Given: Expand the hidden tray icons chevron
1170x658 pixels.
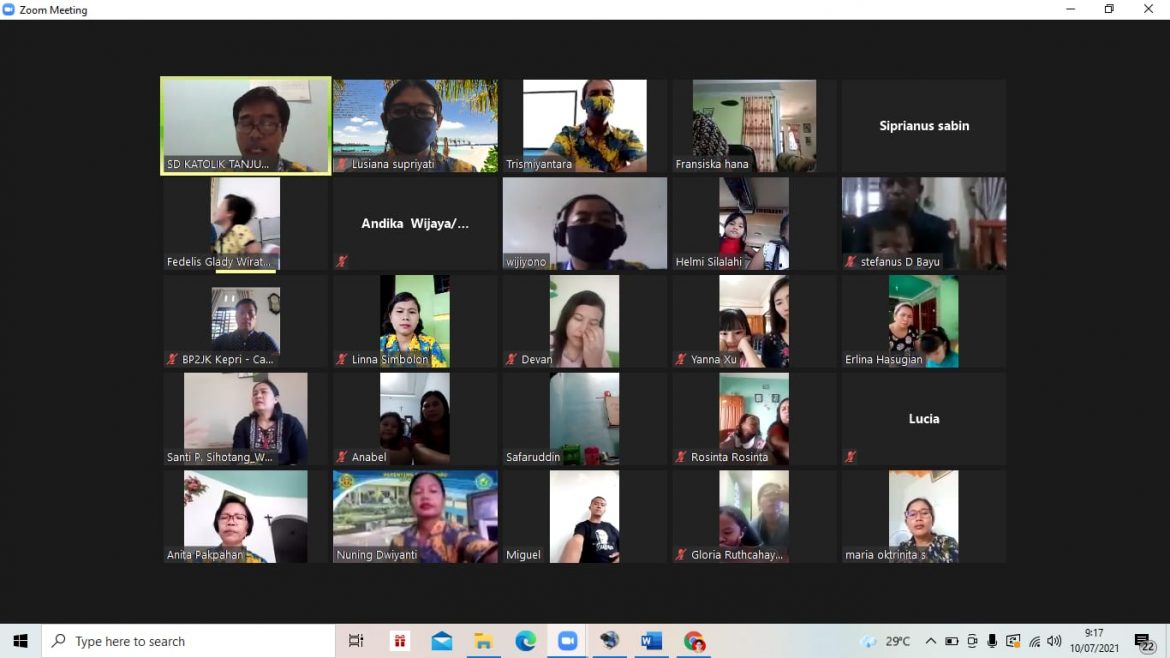Looking at the screenshot, I should coord(931,641).
